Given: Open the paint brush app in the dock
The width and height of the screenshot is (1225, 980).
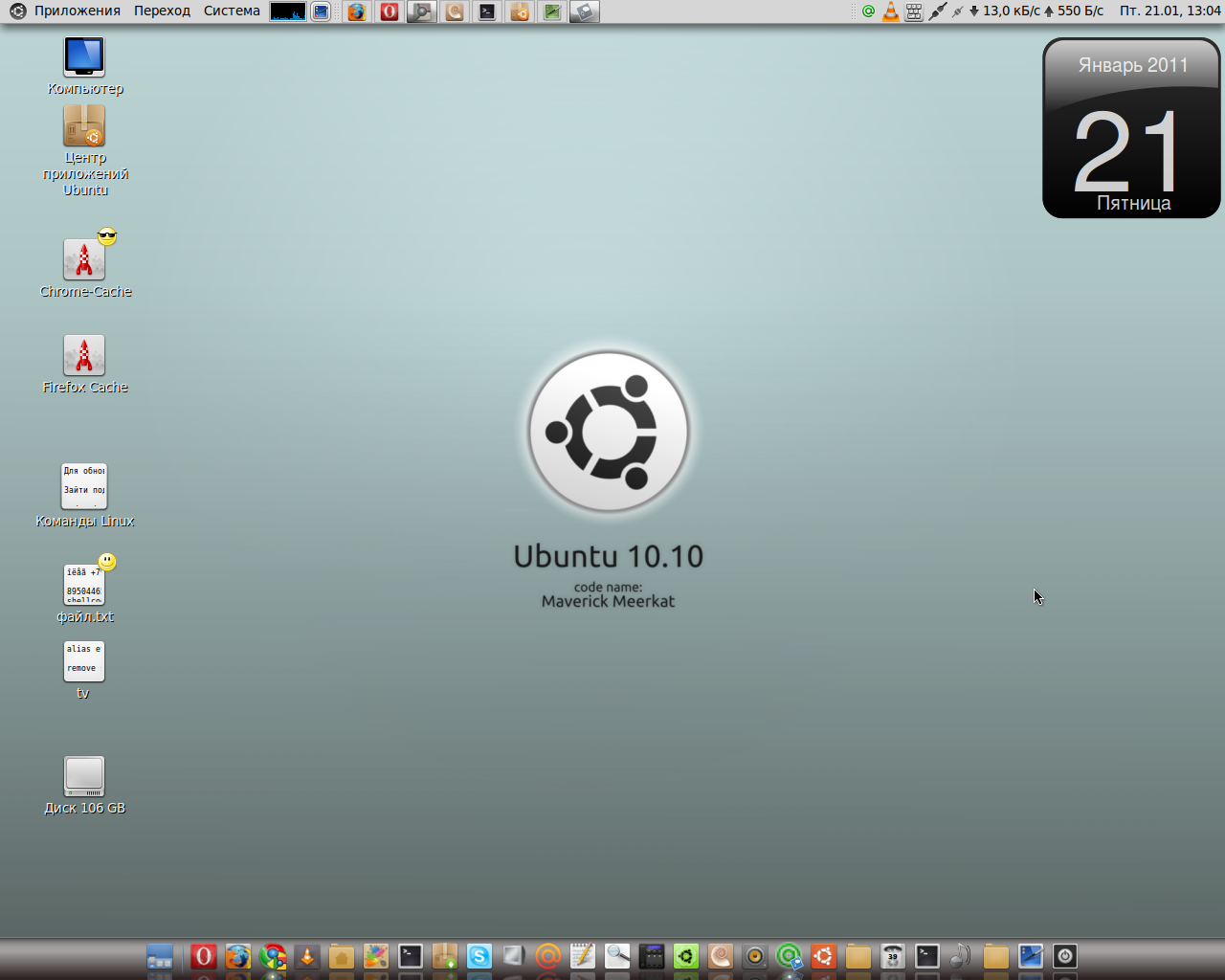Looking at the screenshot, I should click(x=376, y=956).
